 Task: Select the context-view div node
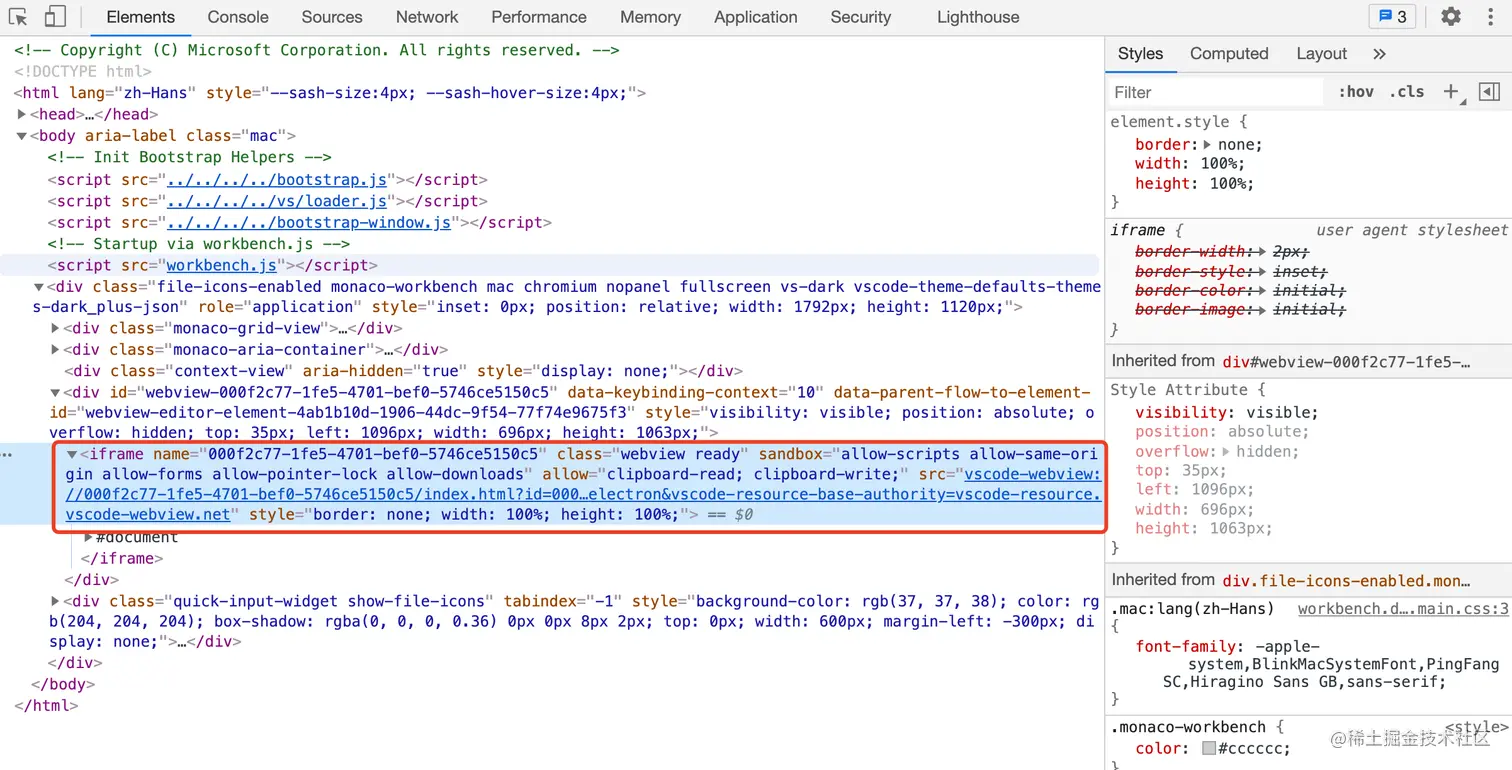[x=402, y=371]
